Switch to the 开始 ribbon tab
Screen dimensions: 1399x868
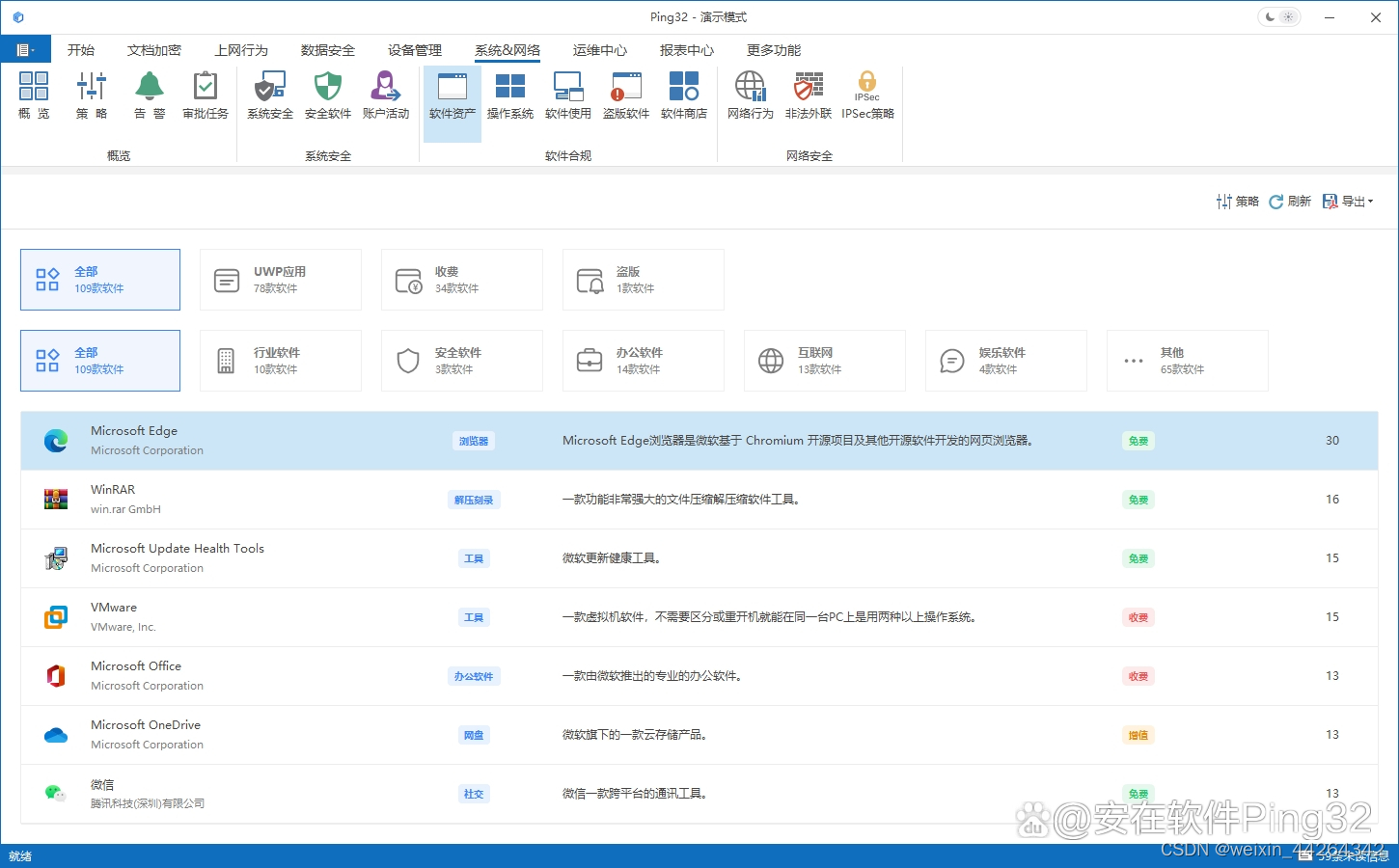(x=81, y=50)
